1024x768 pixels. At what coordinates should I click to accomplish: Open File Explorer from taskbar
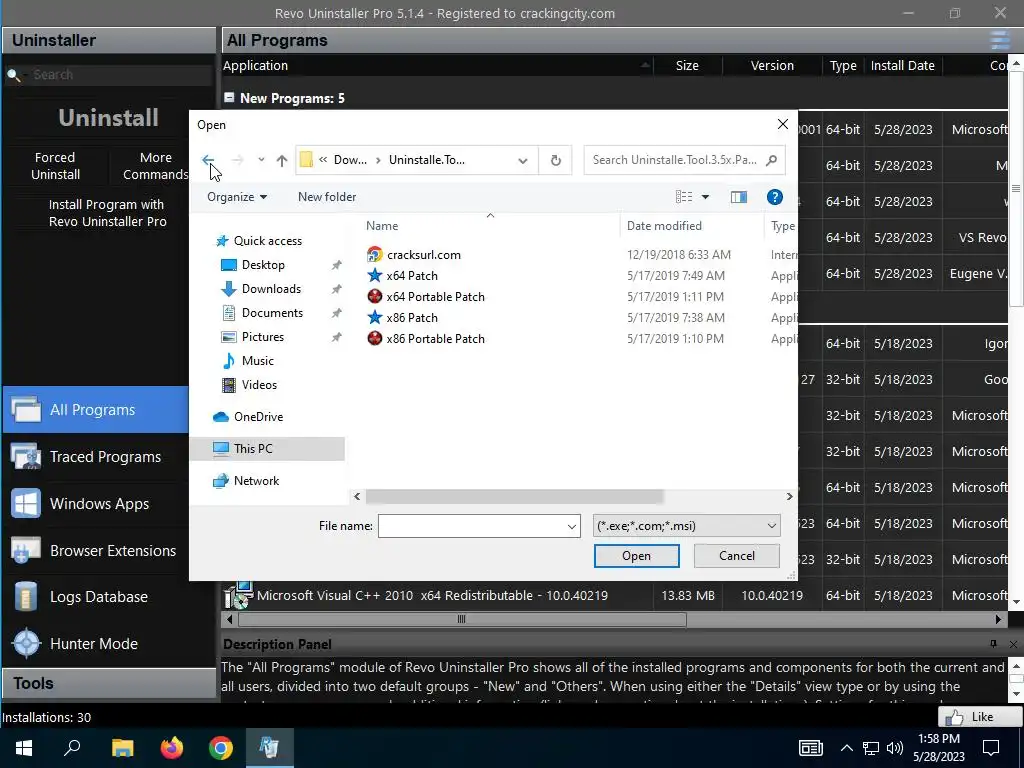click(122, 748)
